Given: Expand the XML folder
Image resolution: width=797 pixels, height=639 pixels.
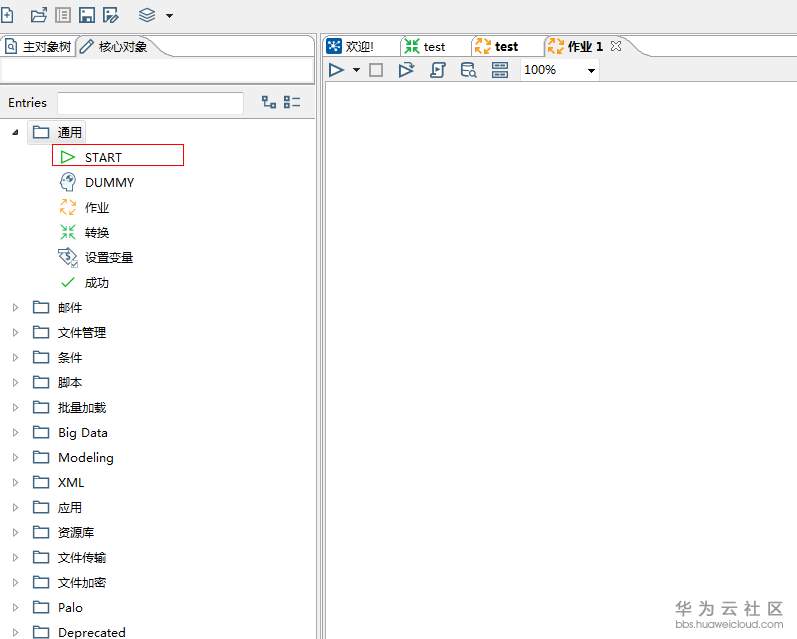Looking at the screenshot, I should tap(15, 482).
